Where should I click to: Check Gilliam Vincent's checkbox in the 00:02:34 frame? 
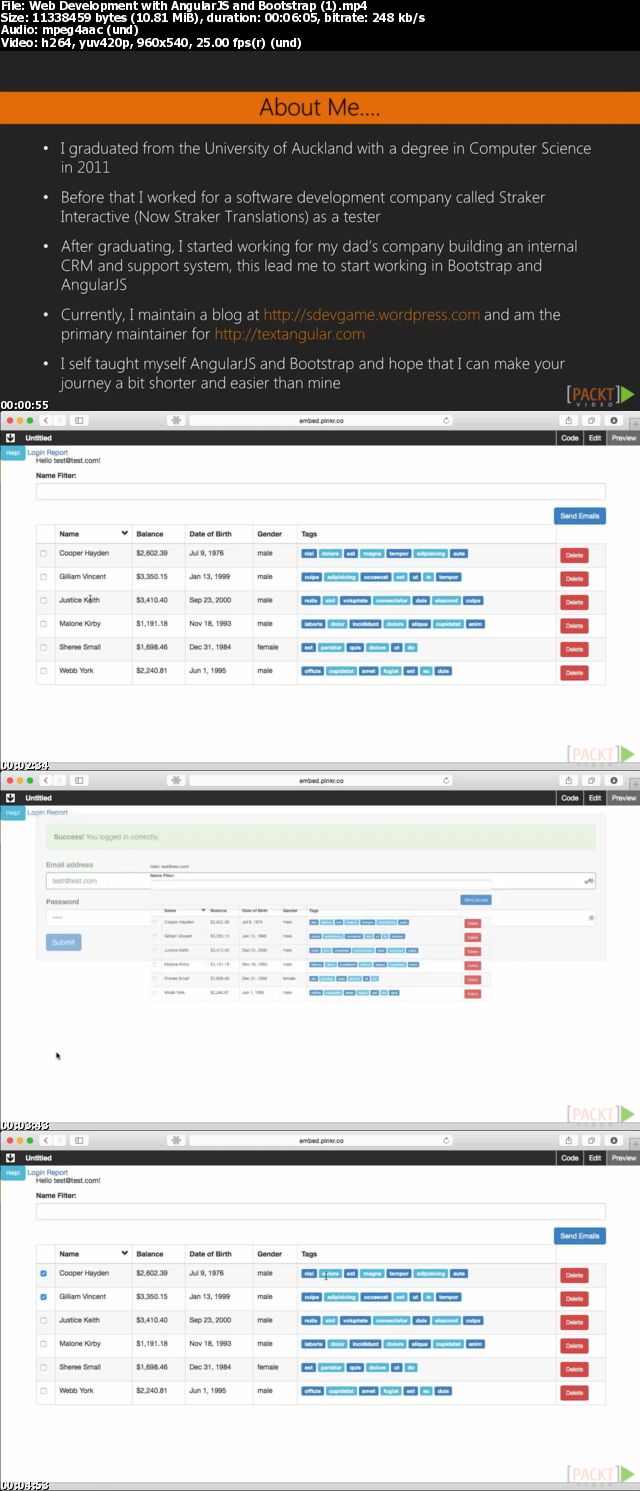(x=43, y=577)
